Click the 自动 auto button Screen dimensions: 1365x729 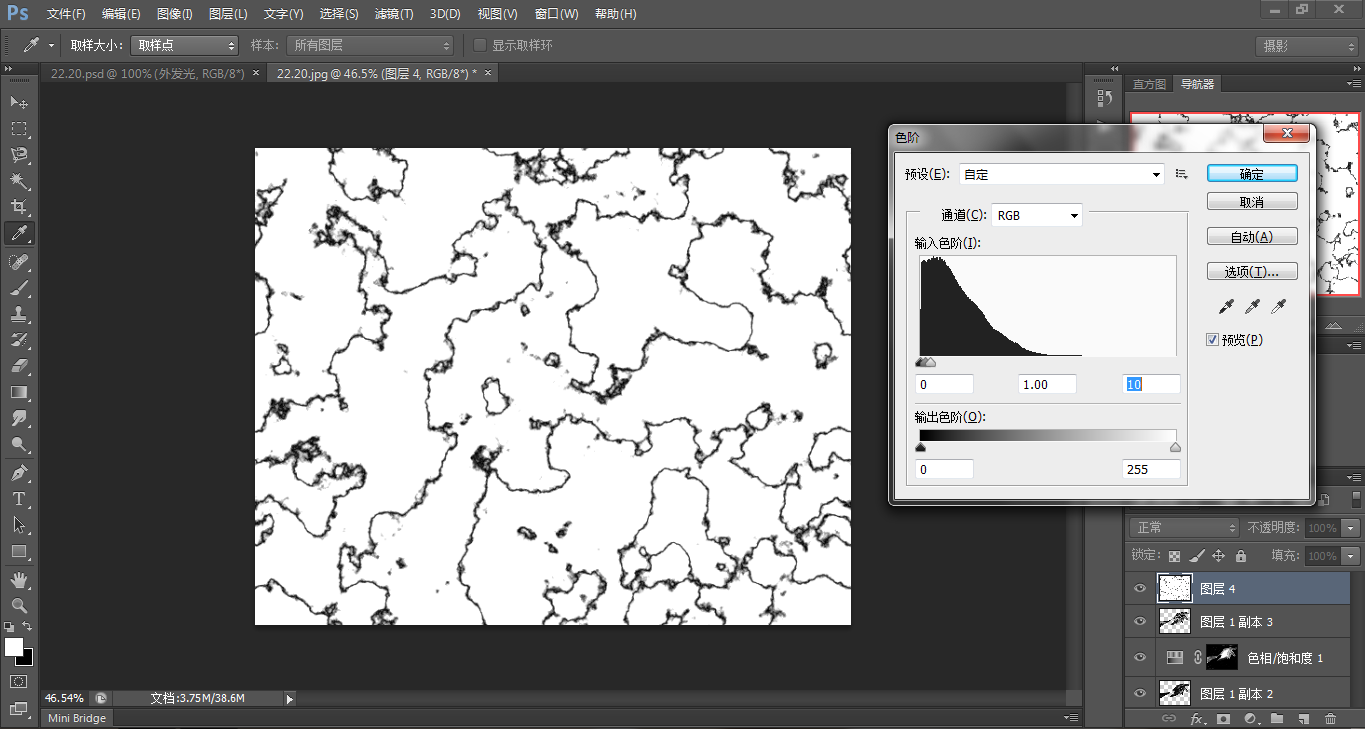tap(1252, 237)
